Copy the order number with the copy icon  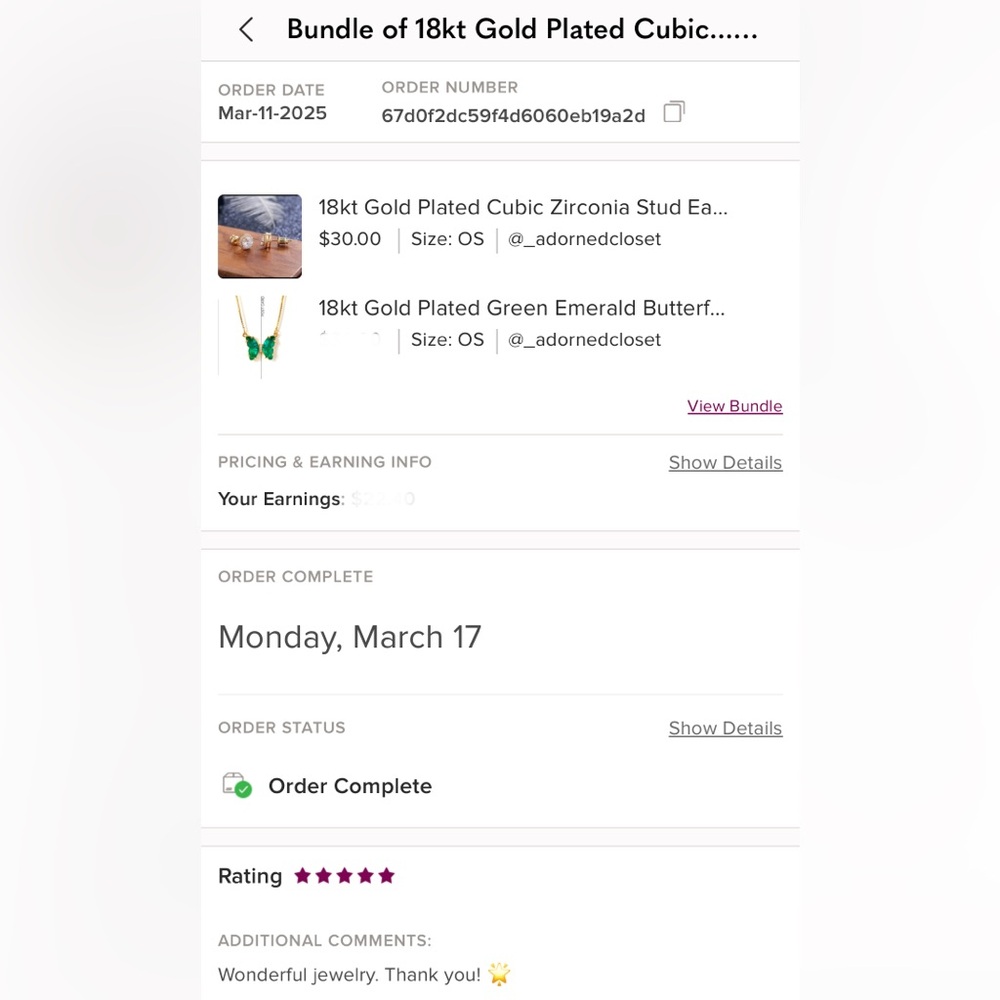click(x=674, y=111)
